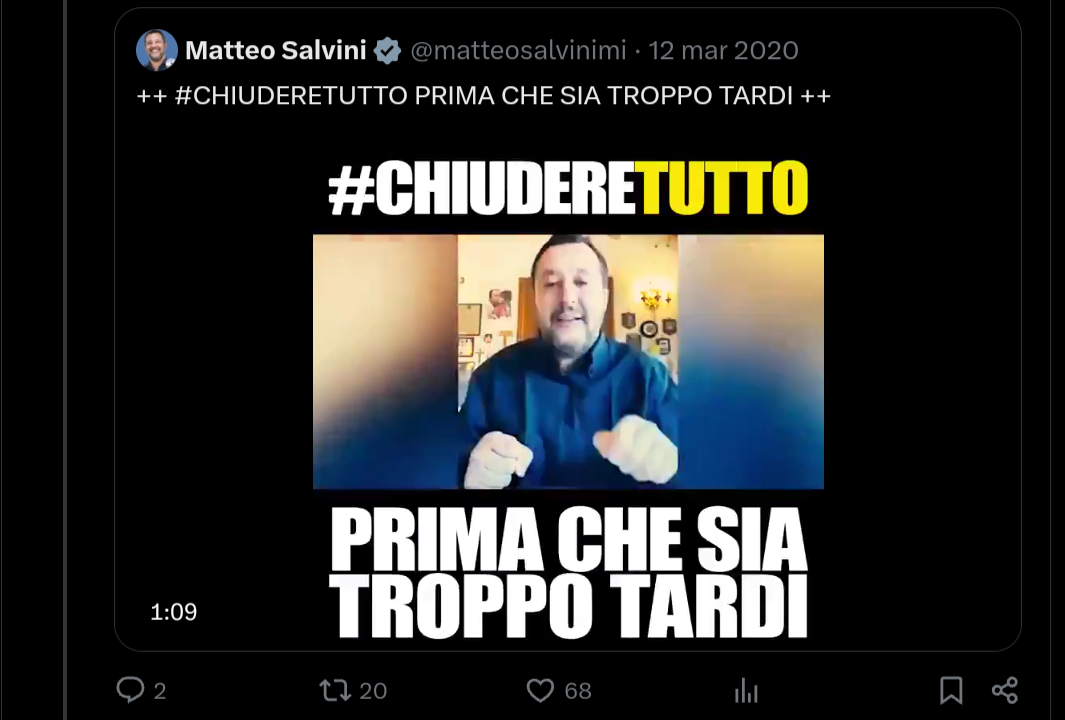The width and height of the screenshot is (1065, 720).
Task: Open the reply speech-bubble icon
Action: [x=130, y=690]
